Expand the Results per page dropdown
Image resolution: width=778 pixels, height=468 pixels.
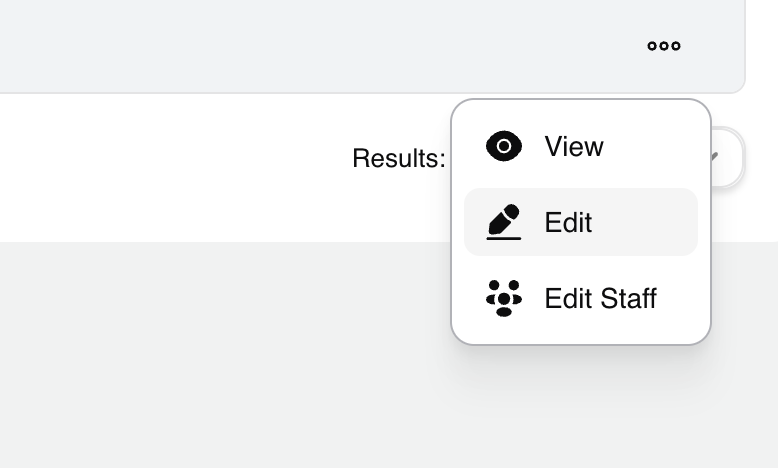coord(727,158)
